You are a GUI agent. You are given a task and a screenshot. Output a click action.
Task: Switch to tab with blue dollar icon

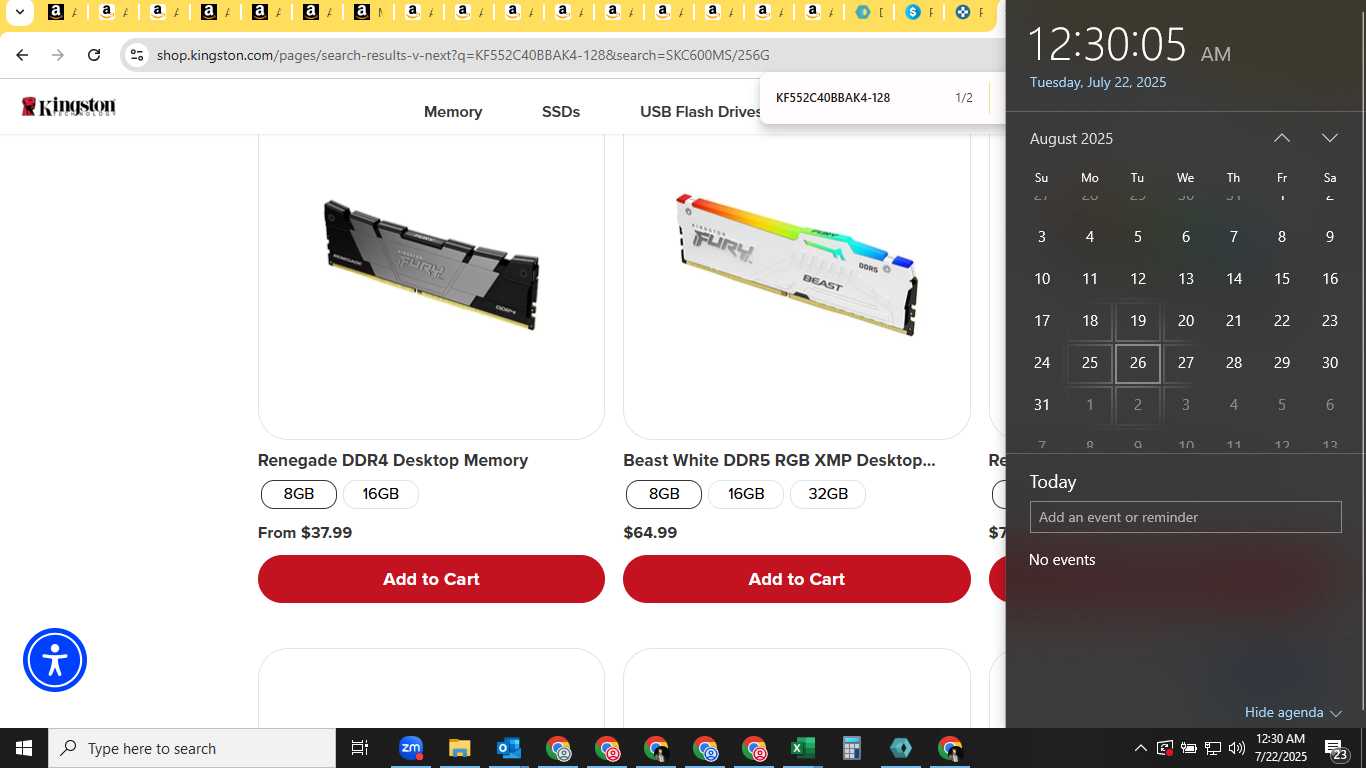(x=914, y=13)
